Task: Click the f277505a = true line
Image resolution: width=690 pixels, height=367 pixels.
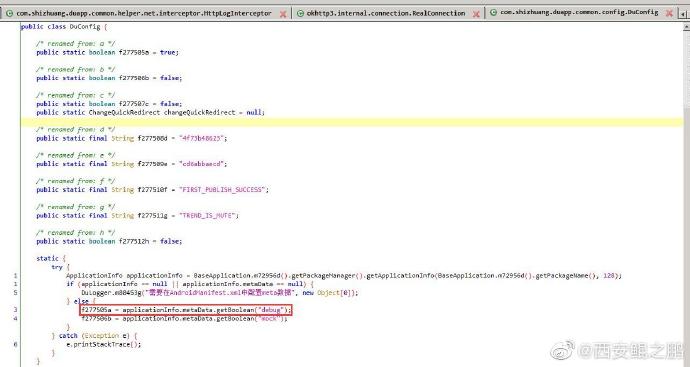Action: [x=107, y=52]
